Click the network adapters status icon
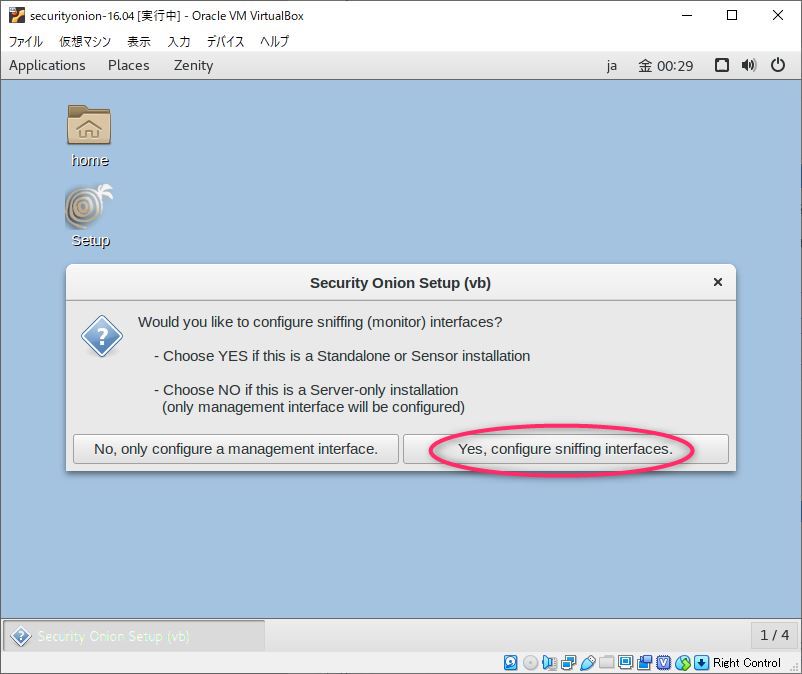The height and width of the screenshot is (674, 802). pyautogui.click(x=568, y=663)
